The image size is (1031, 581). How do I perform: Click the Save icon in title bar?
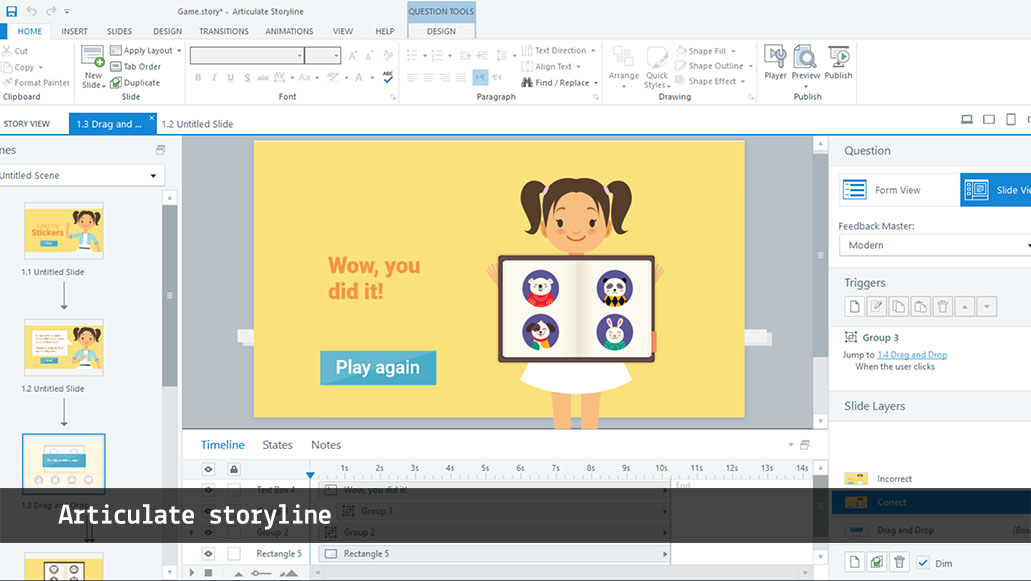(x=11, y=11)
